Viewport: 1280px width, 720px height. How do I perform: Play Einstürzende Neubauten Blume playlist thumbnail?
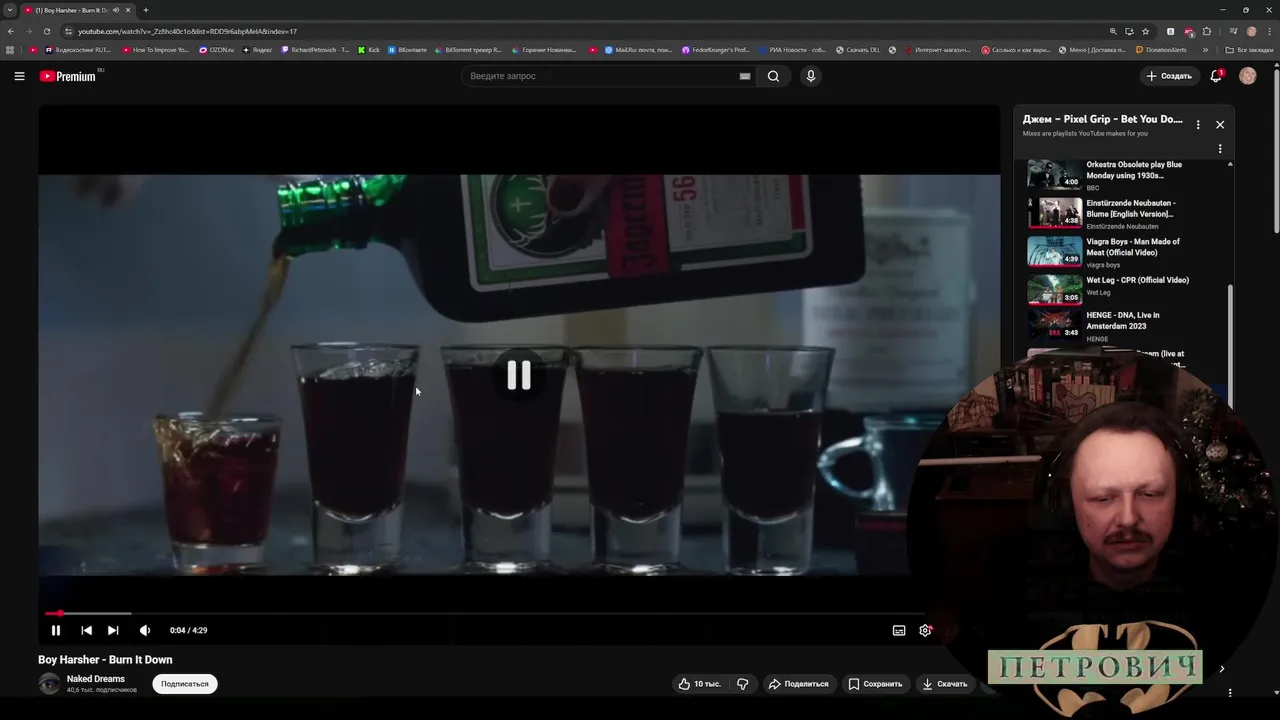coord(1055,213)
